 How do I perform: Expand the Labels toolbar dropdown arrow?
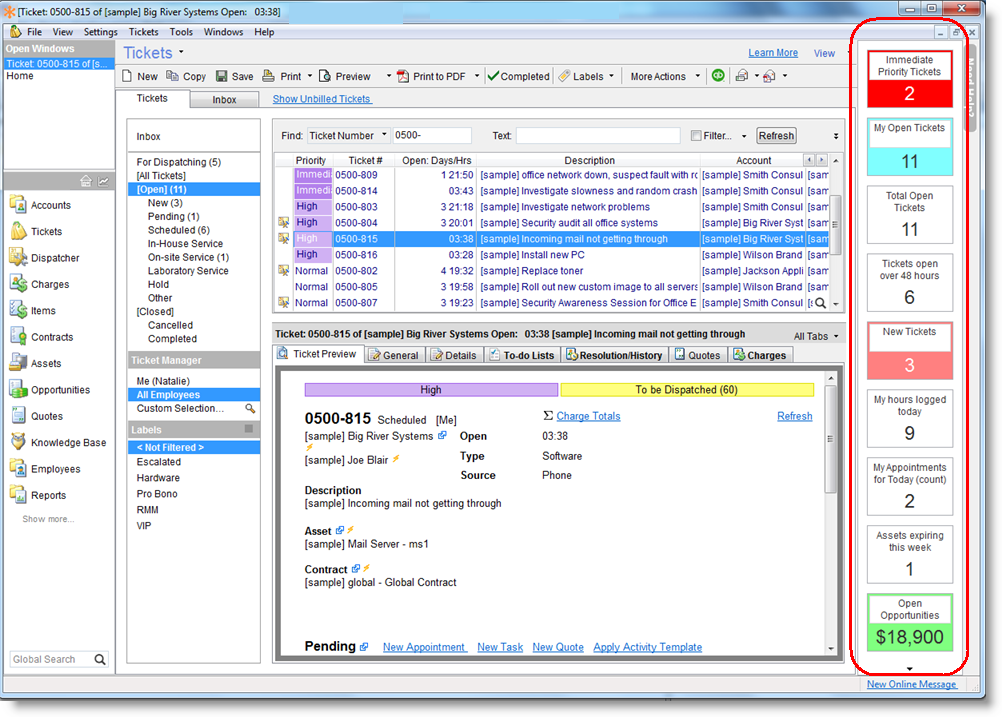coord(611,77)
